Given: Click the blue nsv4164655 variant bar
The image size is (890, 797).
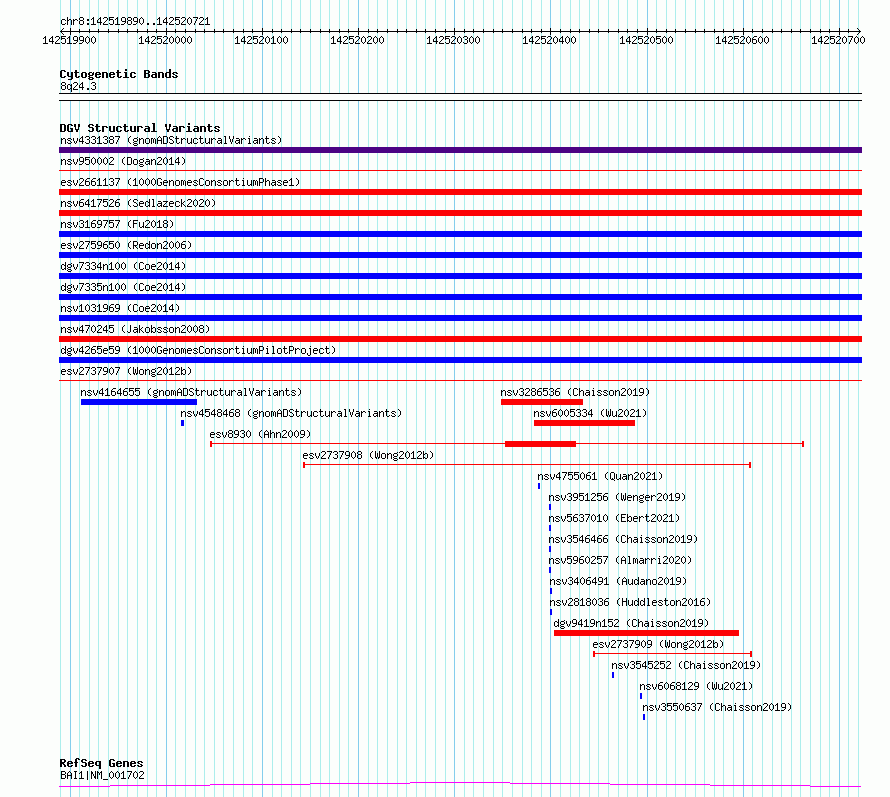Looking at the screenshot, I should tap(139, 402).
